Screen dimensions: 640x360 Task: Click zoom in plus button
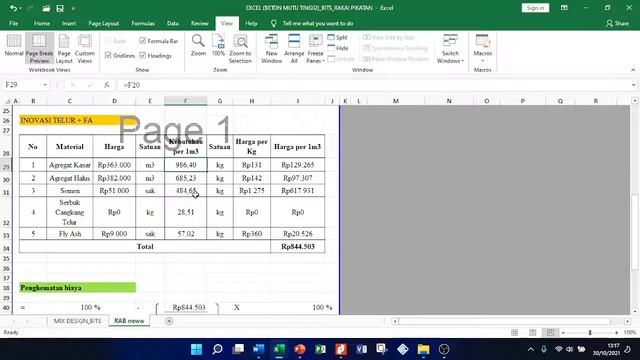[x=616, y=333]
